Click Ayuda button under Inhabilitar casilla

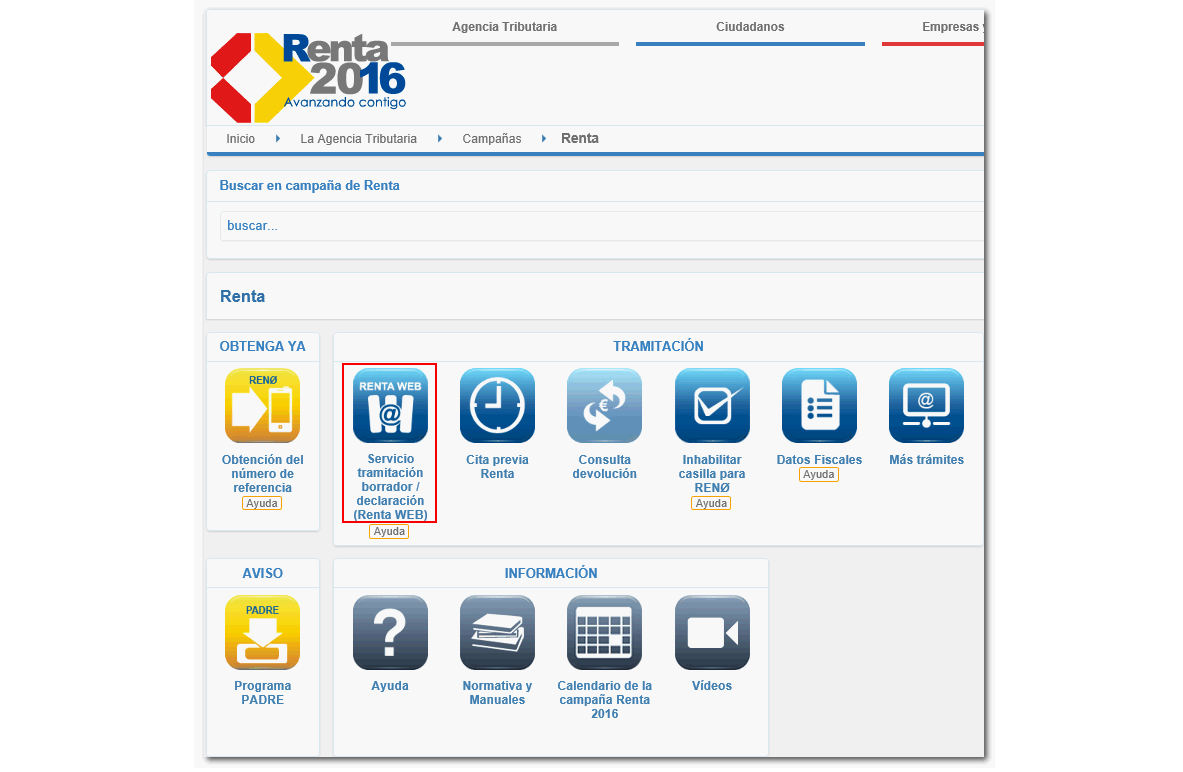pyautogui.click(x=711, y=503)
